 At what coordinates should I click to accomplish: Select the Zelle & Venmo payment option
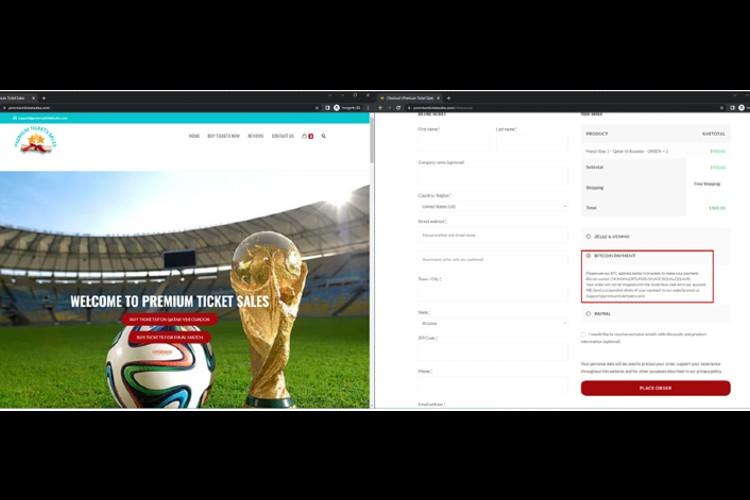pos(588,236)
